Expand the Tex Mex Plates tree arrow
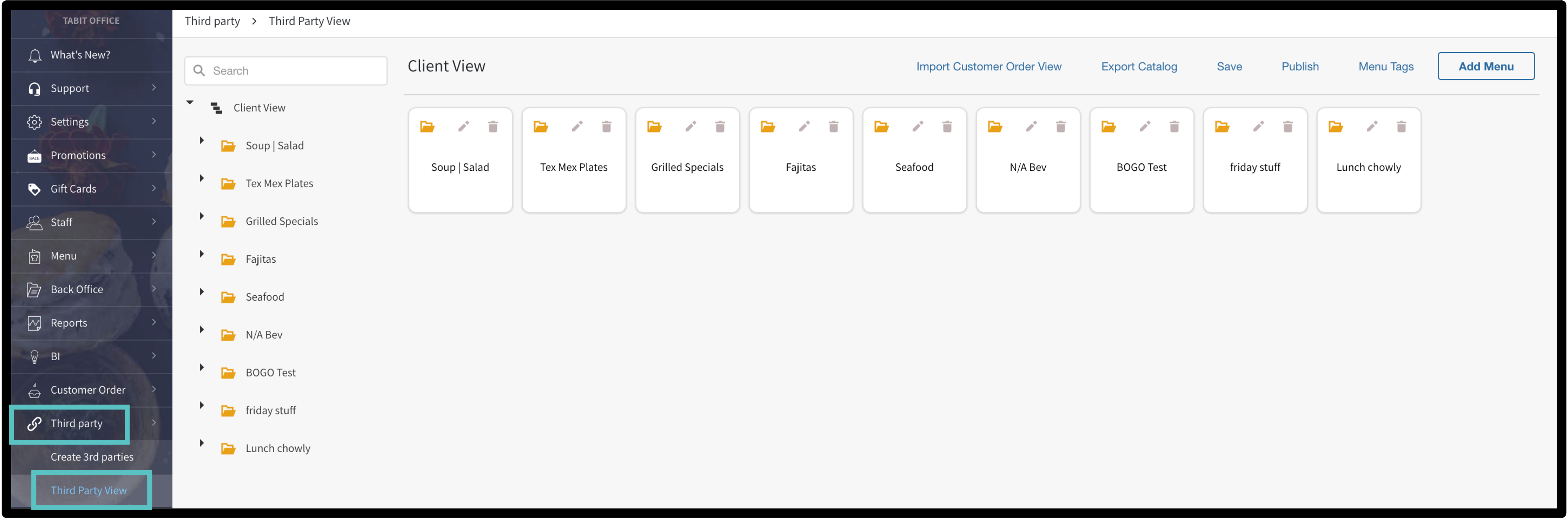The image size is (1568, 518). click(x=202, y=178)
